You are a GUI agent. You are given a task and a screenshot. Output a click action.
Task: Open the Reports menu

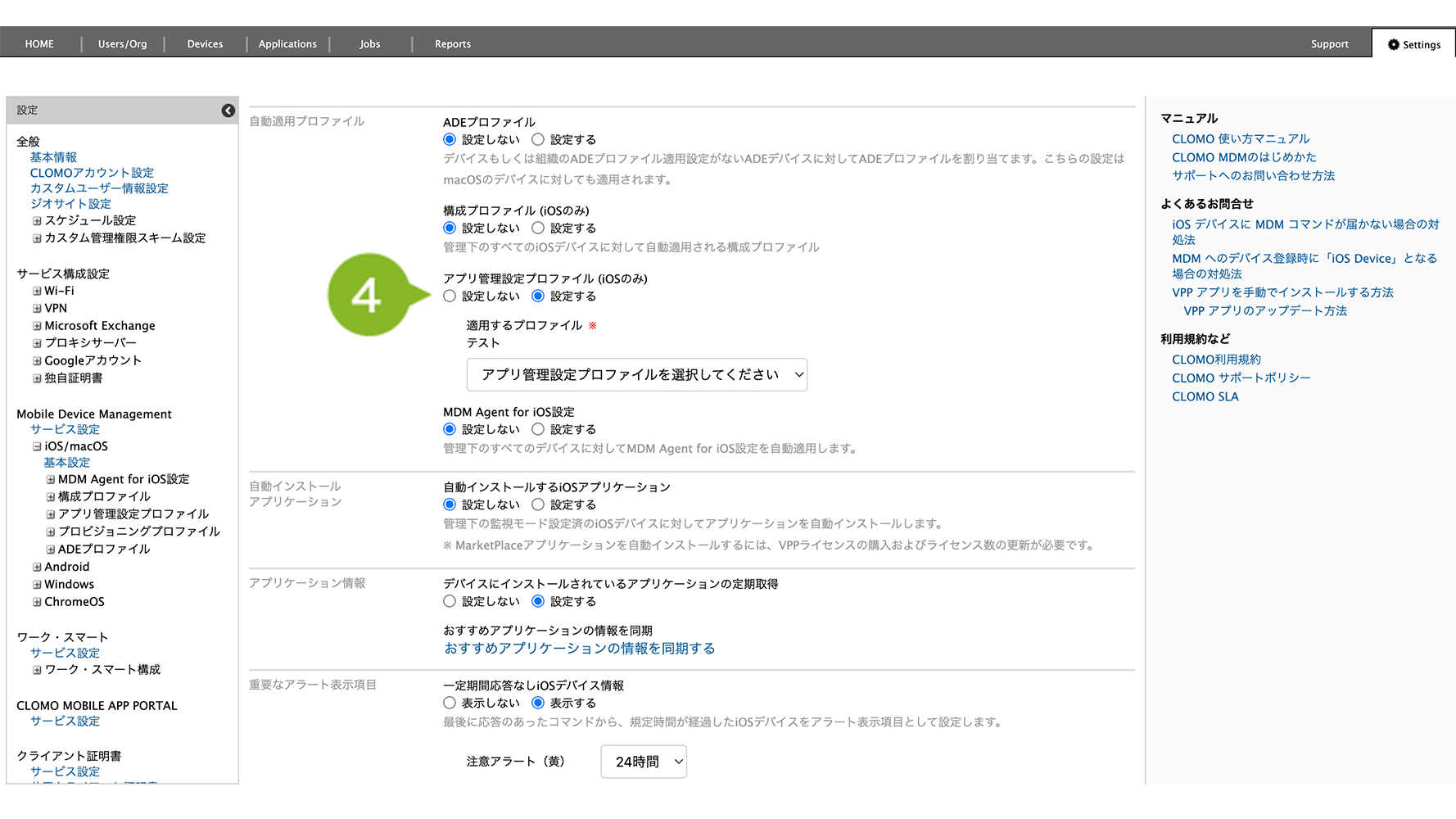click(x=452, y=44)
